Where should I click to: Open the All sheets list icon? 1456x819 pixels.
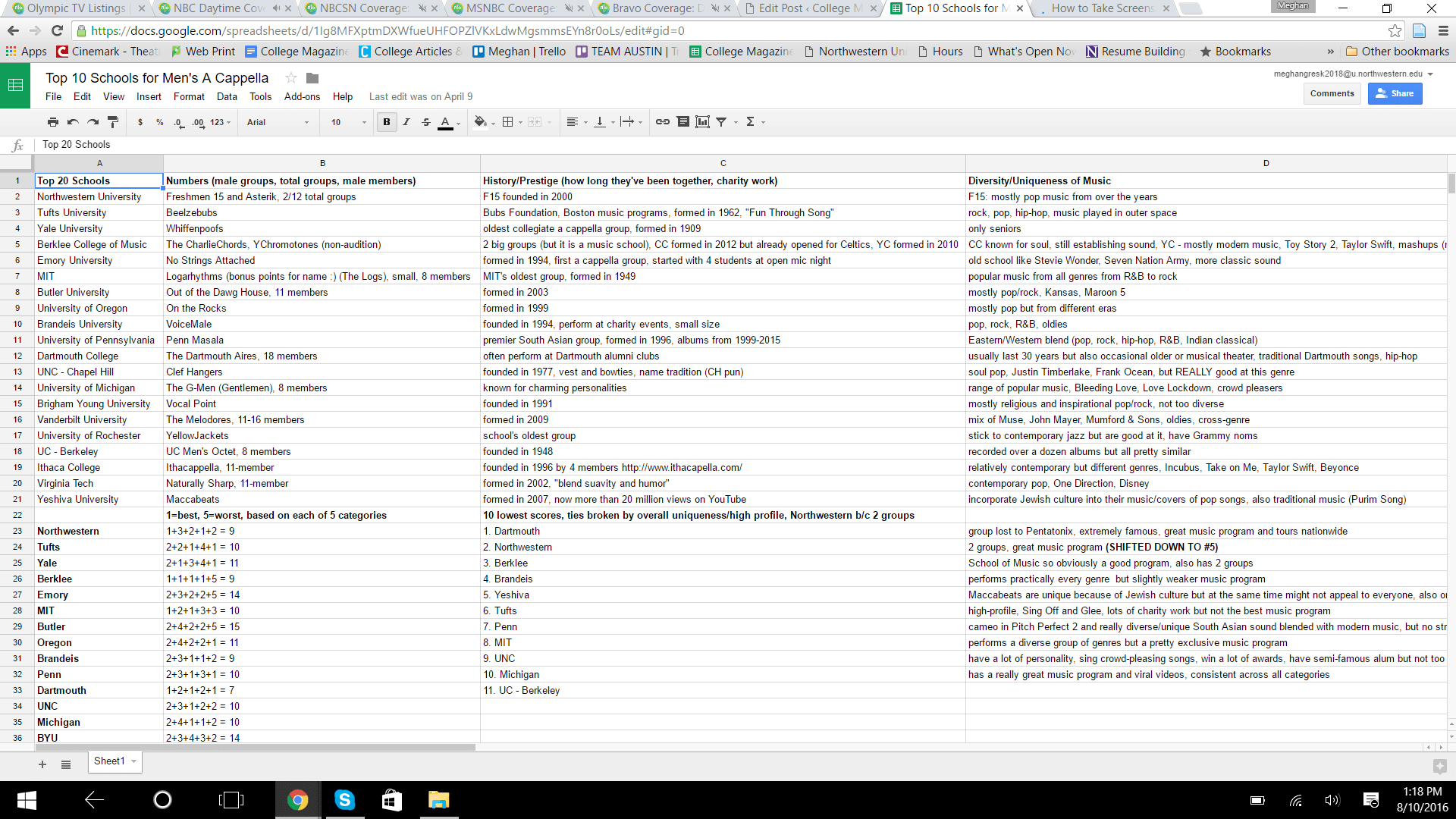tap(66, 764)
